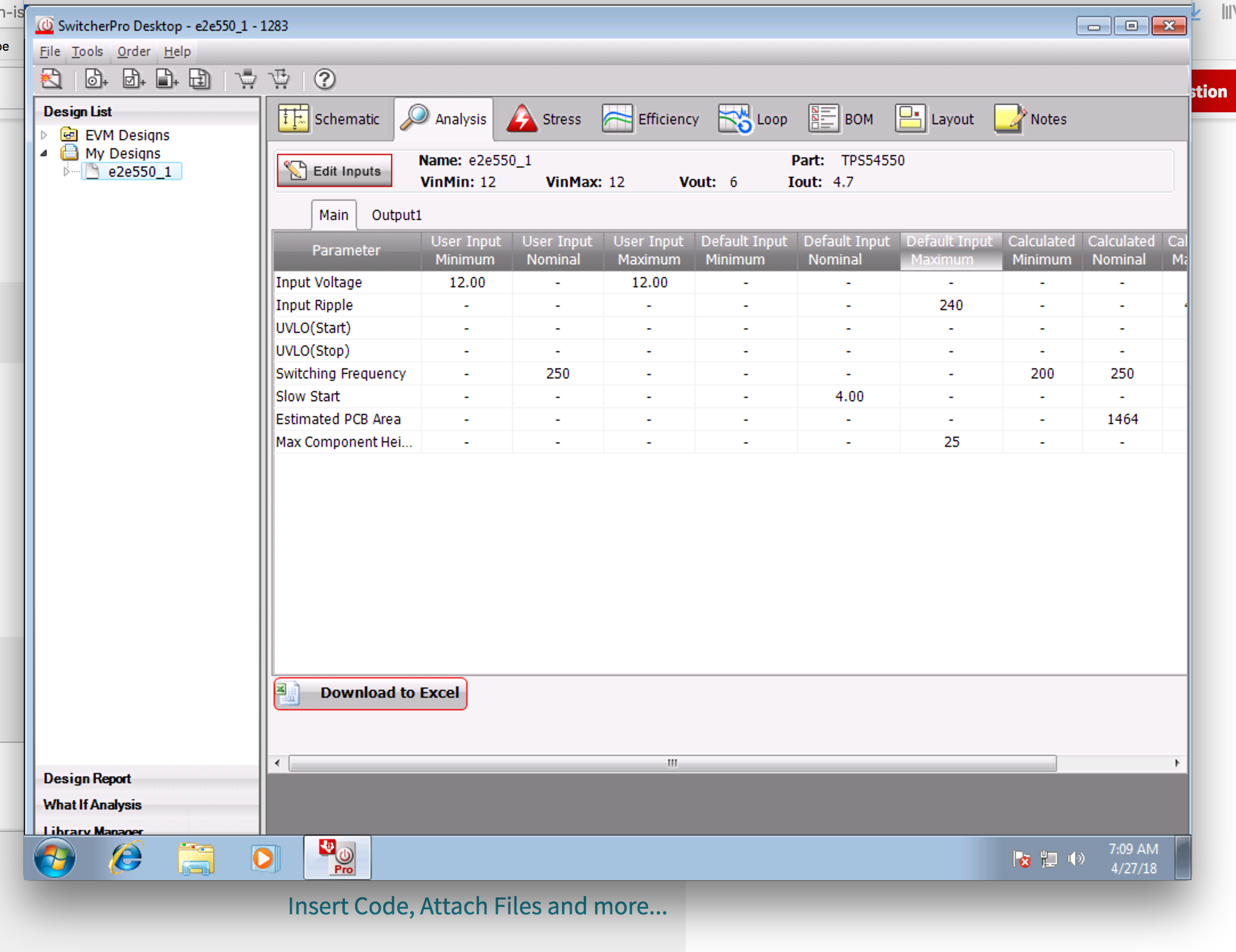Viewport: 1236px width, 952px height.
Task: Switch to the Schematic tab label
Action: pos(347,119)
